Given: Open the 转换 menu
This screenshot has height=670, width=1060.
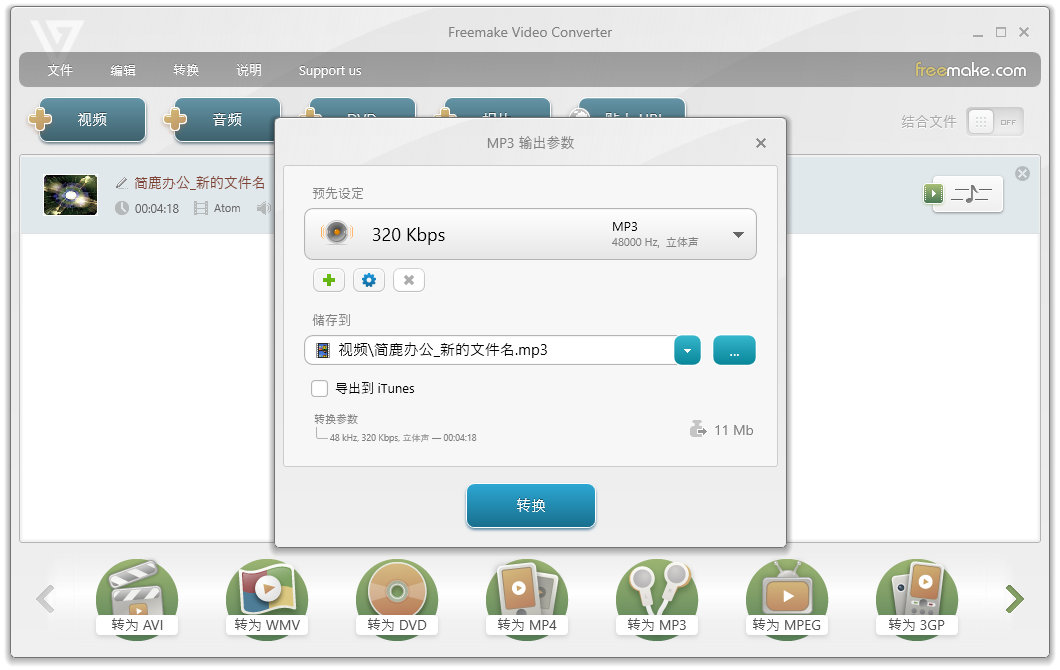Looking at the screenshot, I should pyautogui.click(x=185, y=70).
